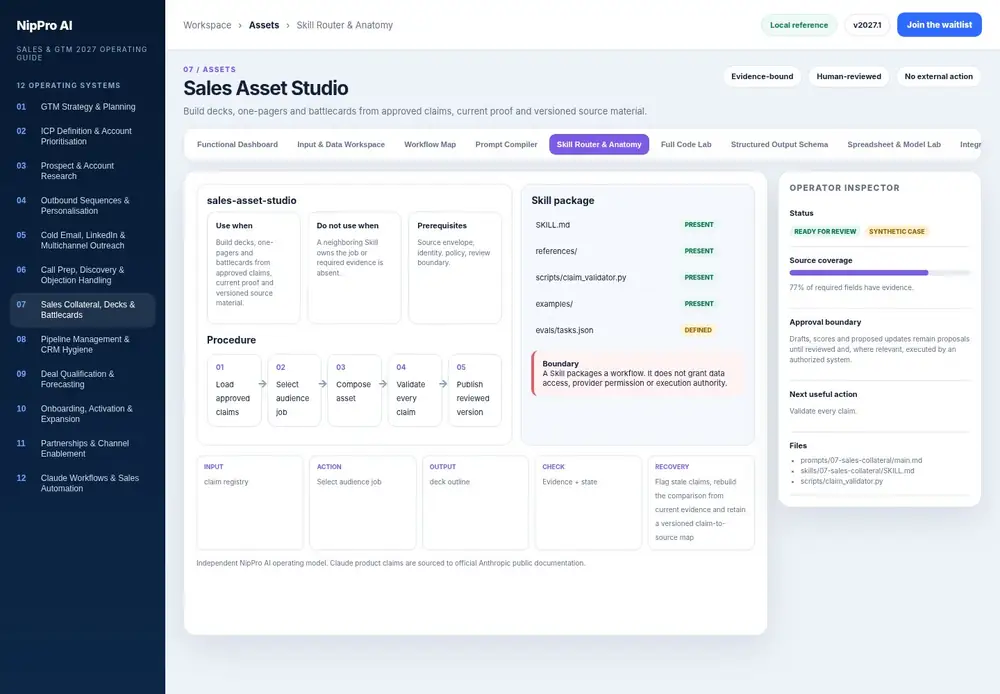
Task: Click the Do not use when card
Action: pyautogui.click(x=354, y=268)
